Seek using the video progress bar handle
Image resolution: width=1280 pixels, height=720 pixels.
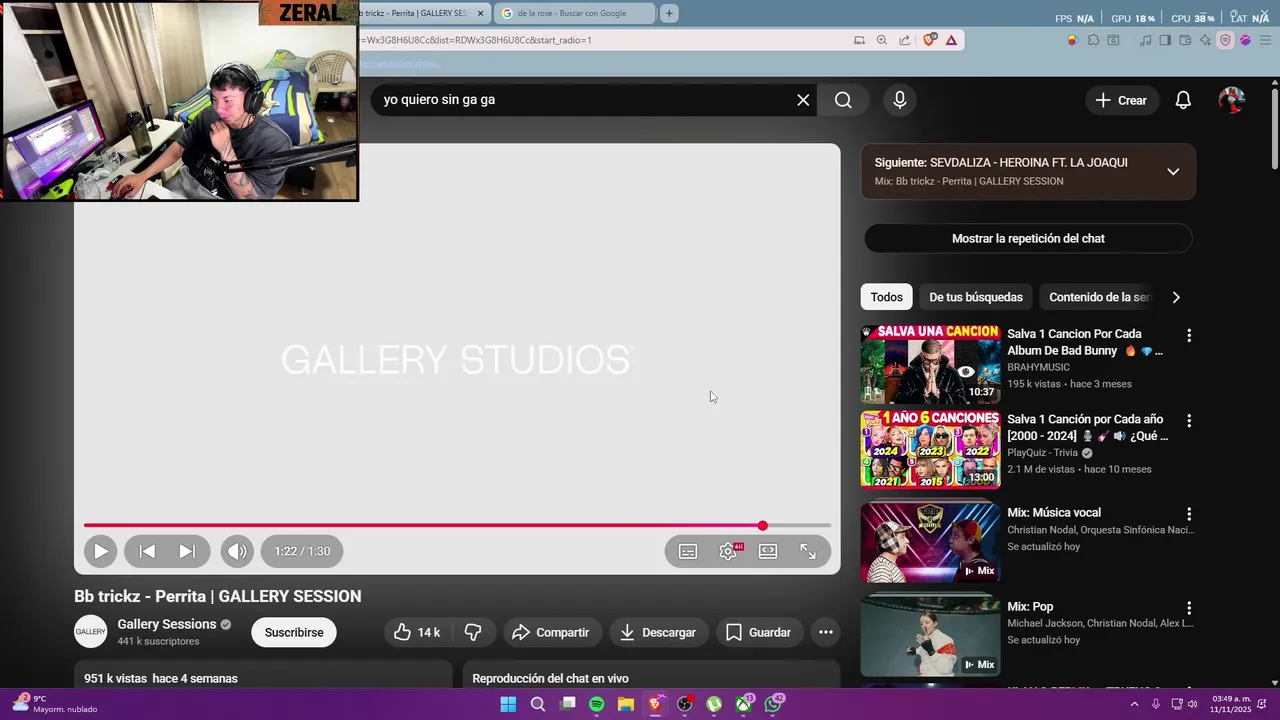tap(763, 525)
